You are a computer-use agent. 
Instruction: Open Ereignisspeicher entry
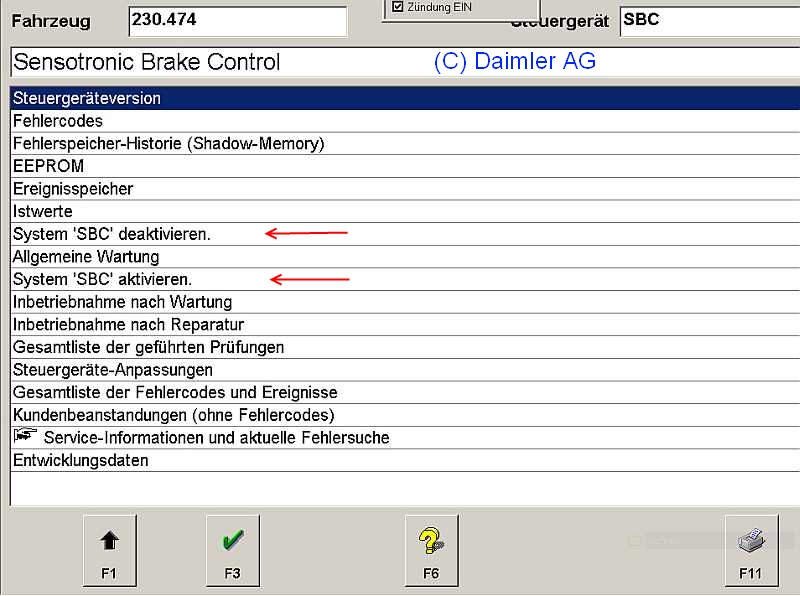73,189
